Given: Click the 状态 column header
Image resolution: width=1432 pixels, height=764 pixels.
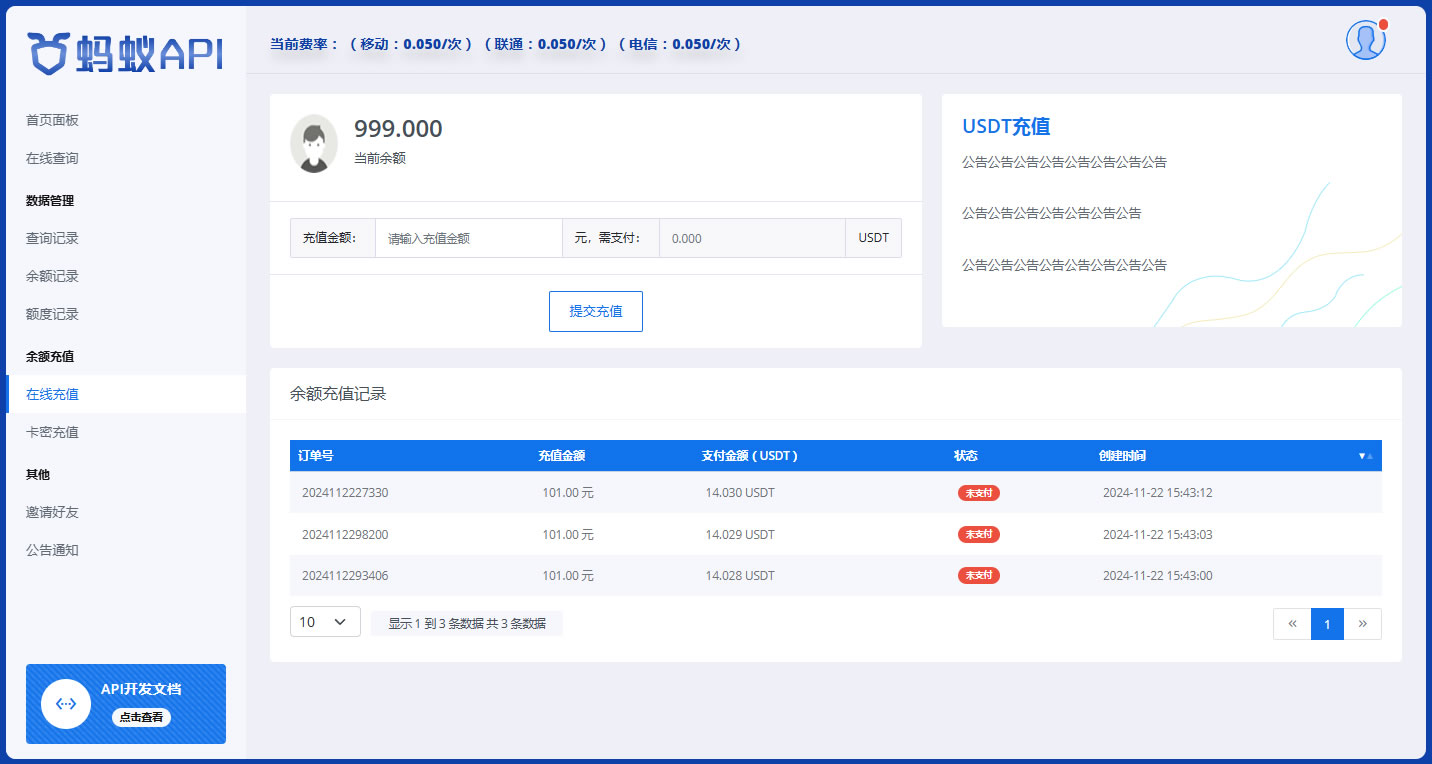Looking at the screenshot, I should pos(966,456).
